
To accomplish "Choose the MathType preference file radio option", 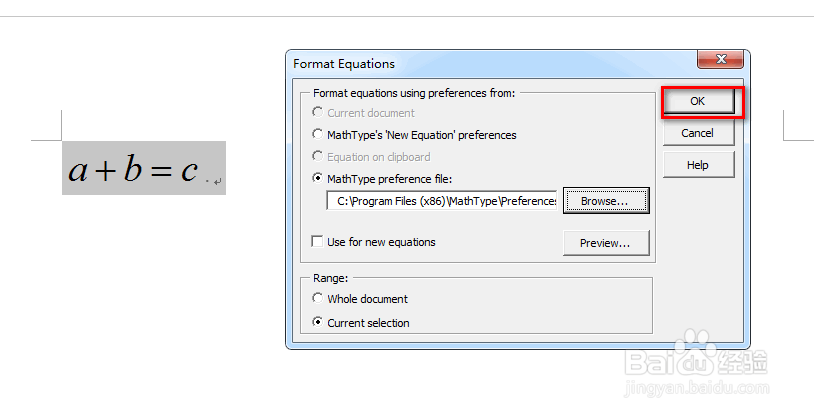I will [317, 178].
